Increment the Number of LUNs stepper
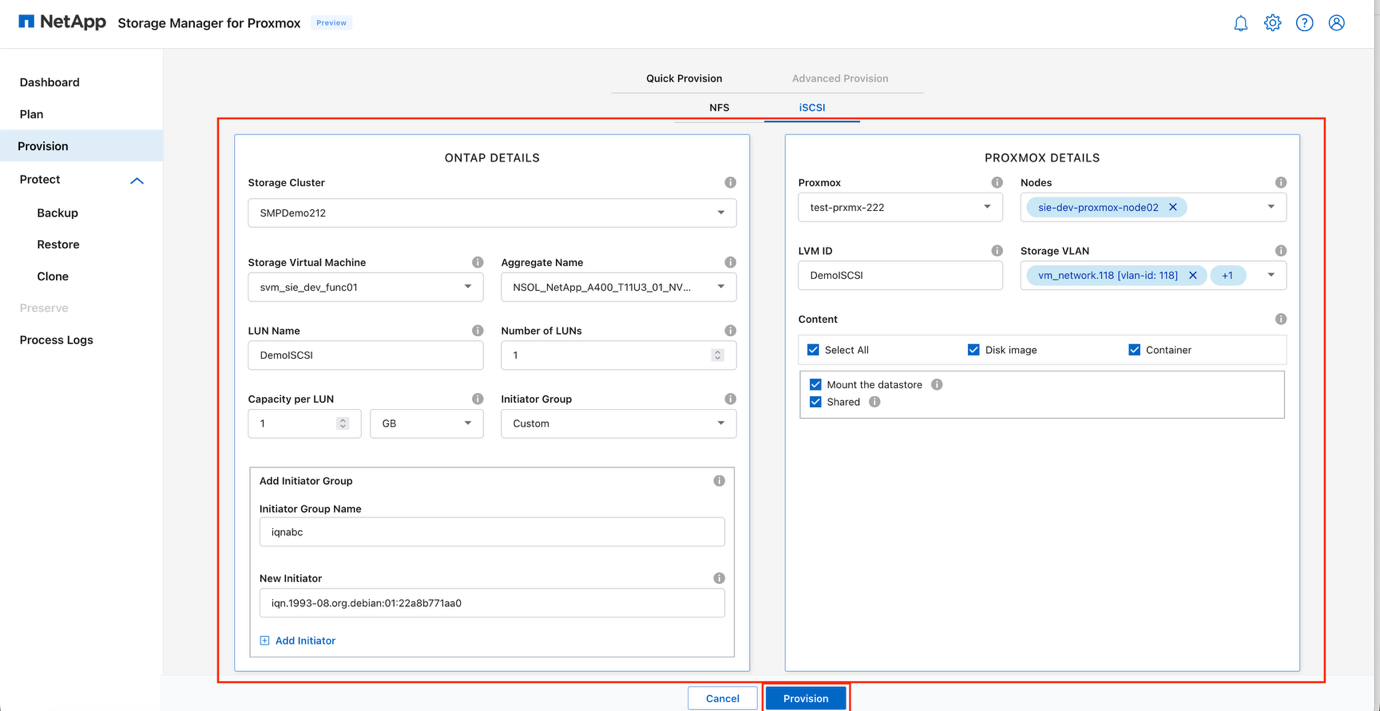This screenshot has height=711, width=1380. coord(716,351)
